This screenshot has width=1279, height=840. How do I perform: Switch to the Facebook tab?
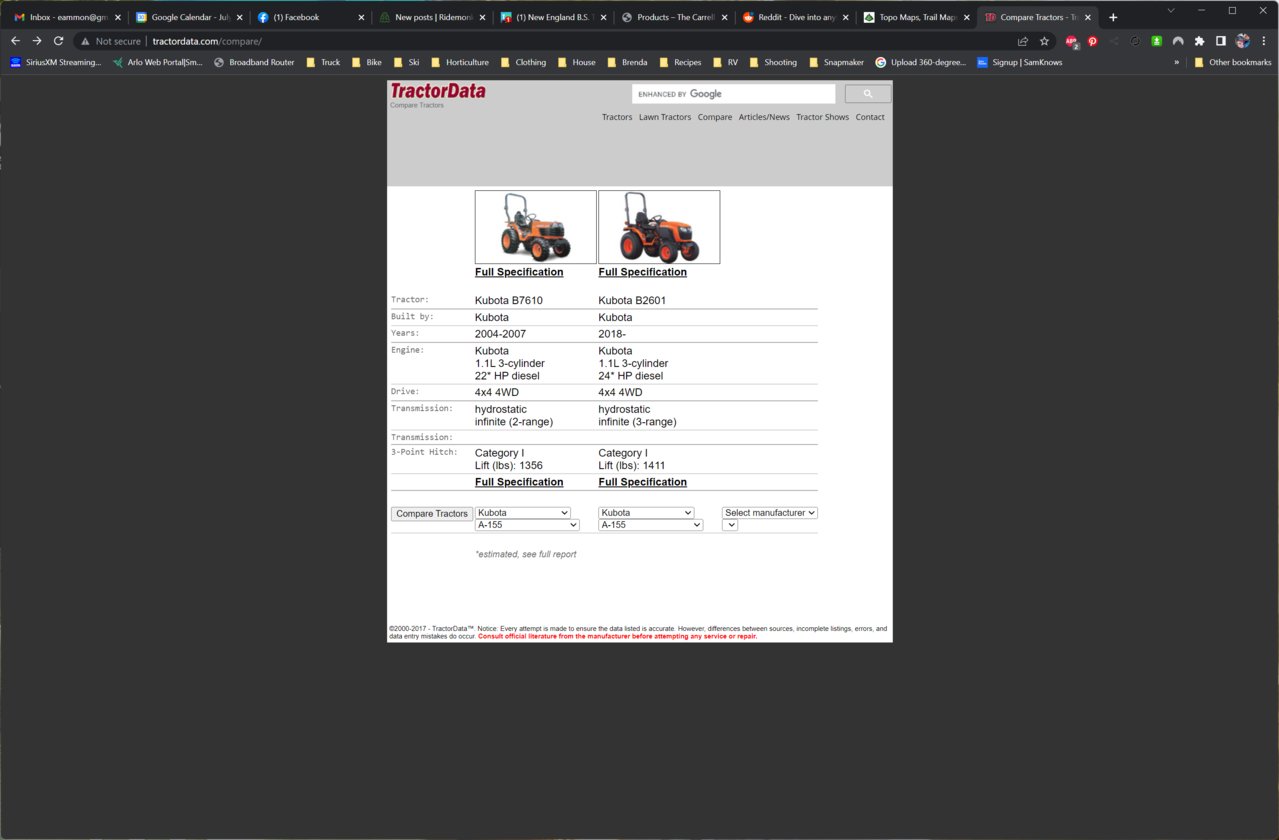pos(310,17)
